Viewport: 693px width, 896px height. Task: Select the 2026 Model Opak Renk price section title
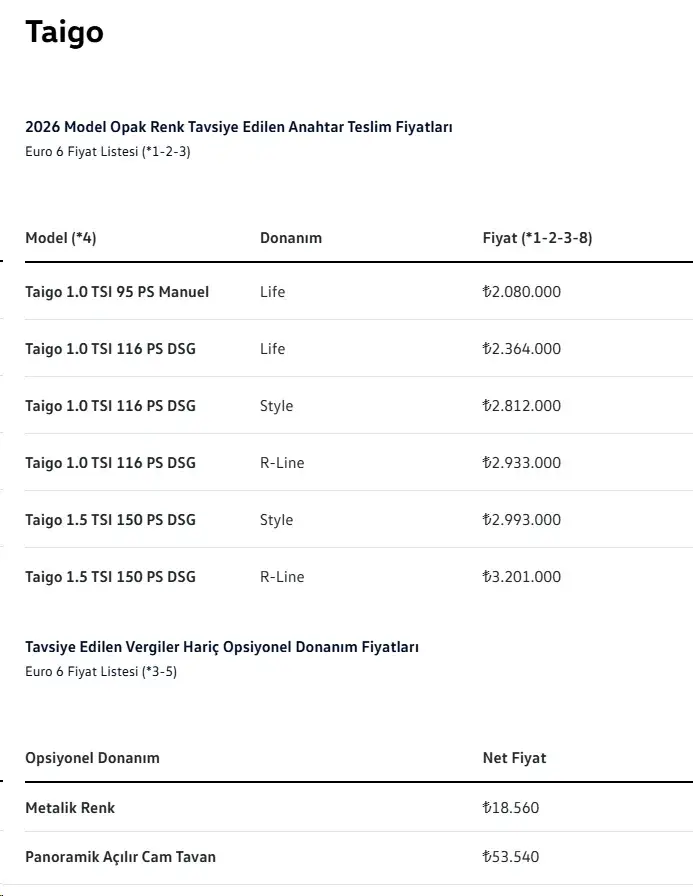pyautogui.click(x=239, y=127)
